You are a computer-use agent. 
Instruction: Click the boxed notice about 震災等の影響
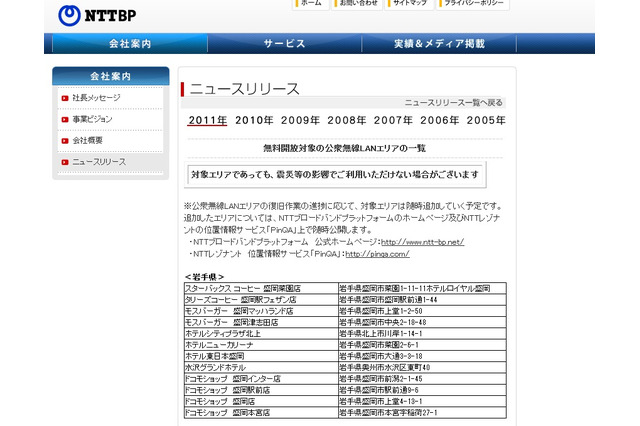pyautogui.click(x=335, y=175)
